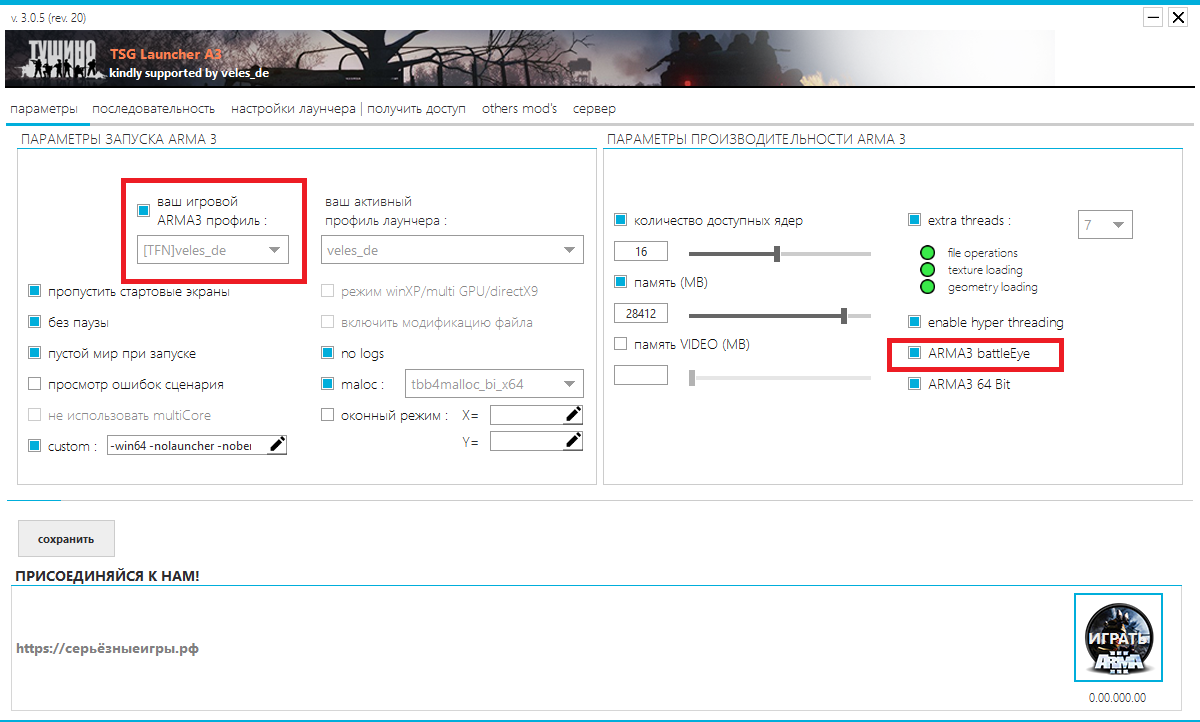This screenshot has height=722, width=1200.
Task: Click the green indicator for file operations
Action: tap(927, 253)
